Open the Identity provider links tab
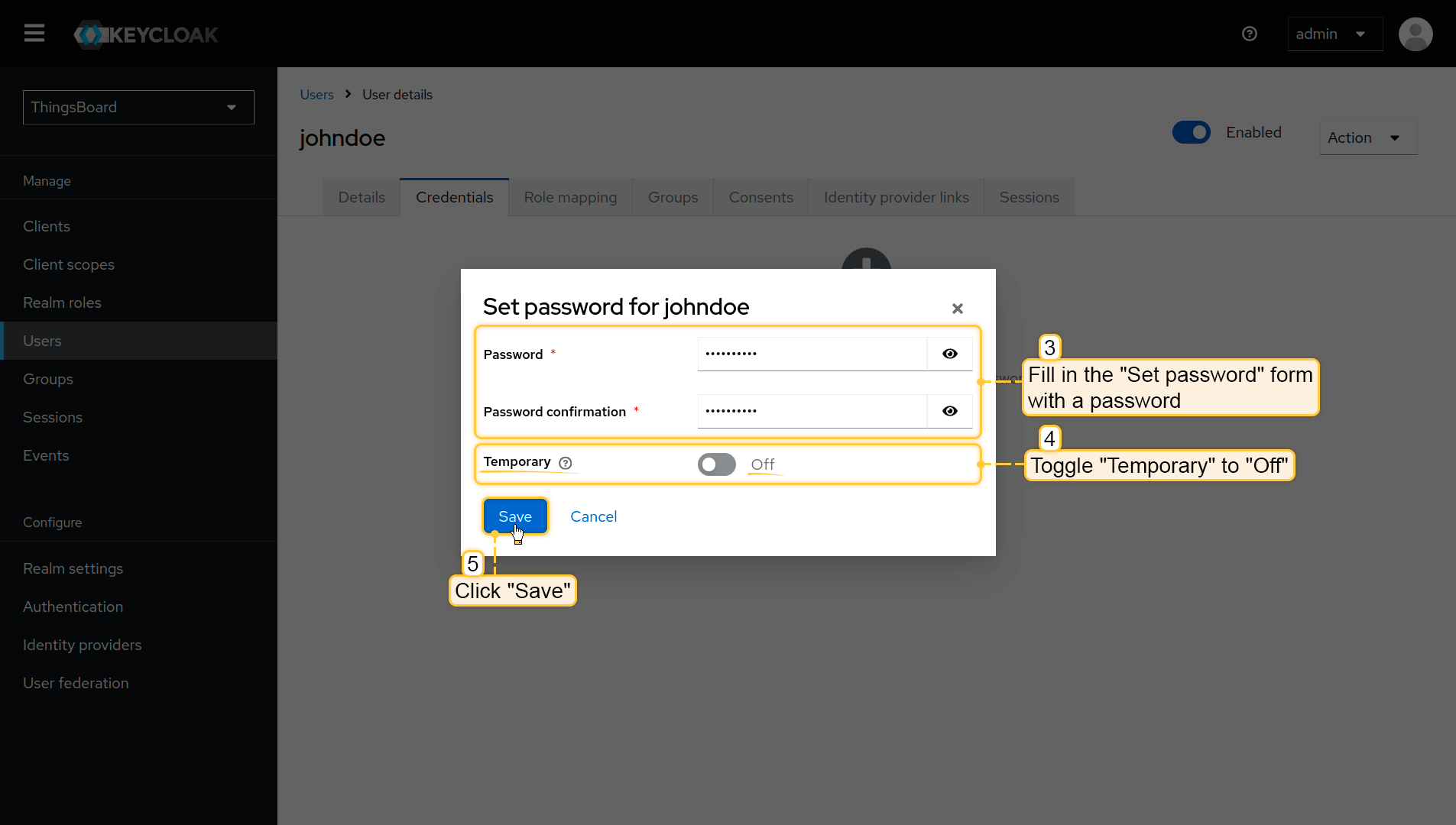This screenshot has width=1456, height=825. pos(896,197)
